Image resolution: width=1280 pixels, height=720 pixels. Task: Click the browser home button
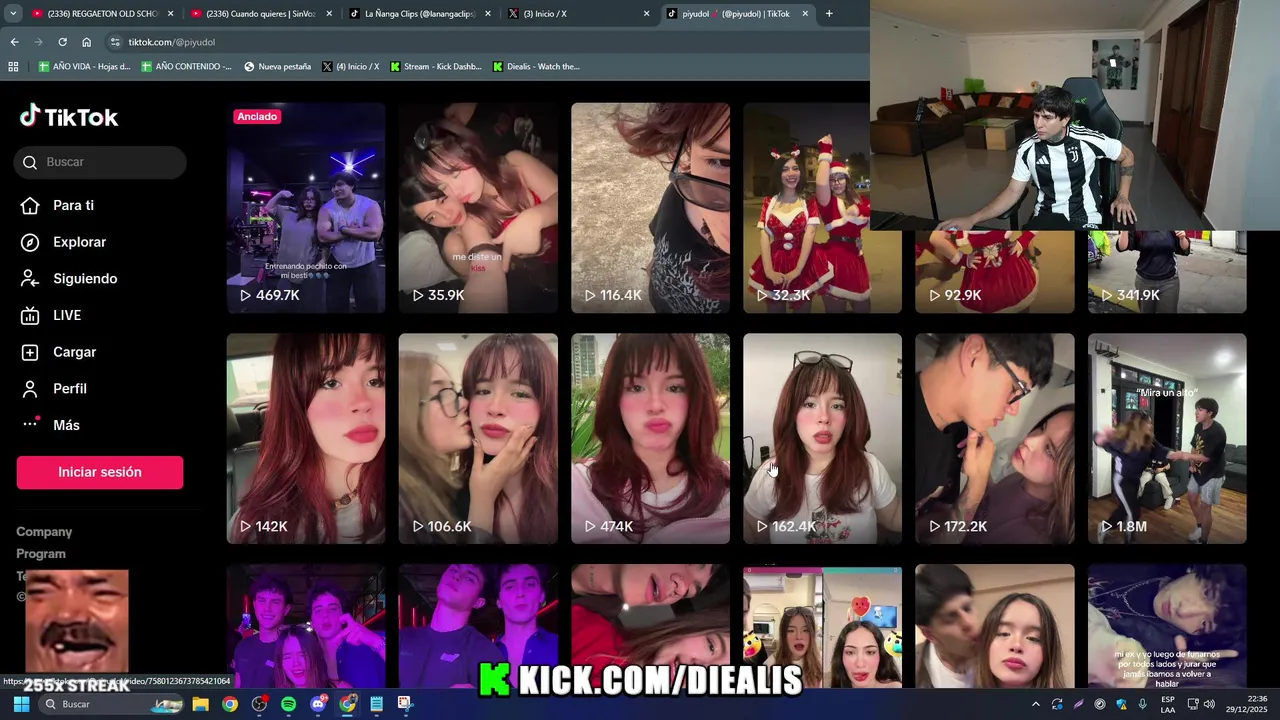87,42
